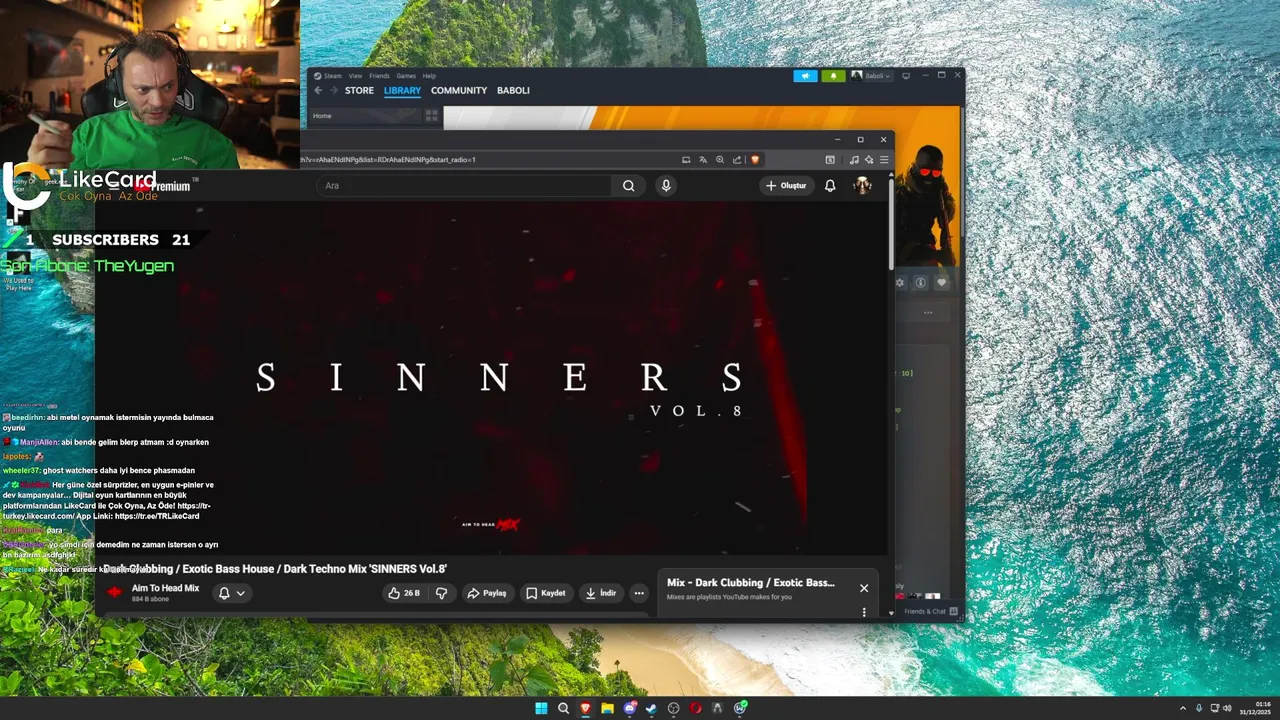Show hidden system tray icons chevron
This screenshot has width=1280, height=720.
point(1183,708)
